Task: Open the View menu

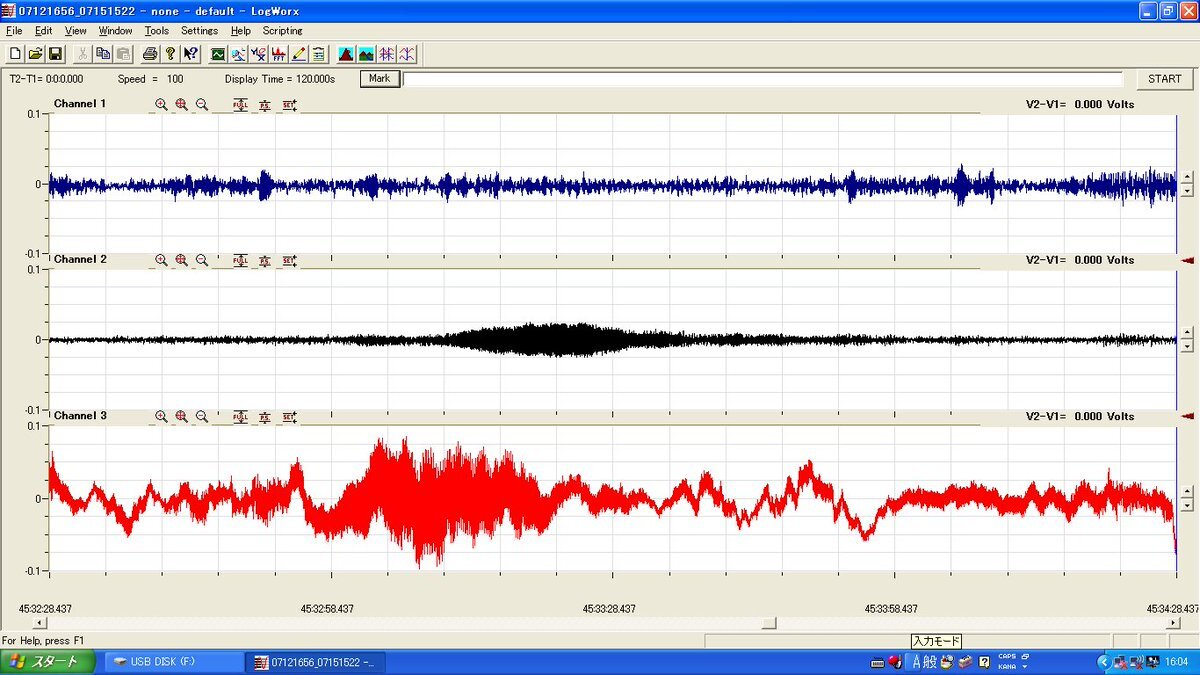Action: pyautogui.click(x=76, y=31)
